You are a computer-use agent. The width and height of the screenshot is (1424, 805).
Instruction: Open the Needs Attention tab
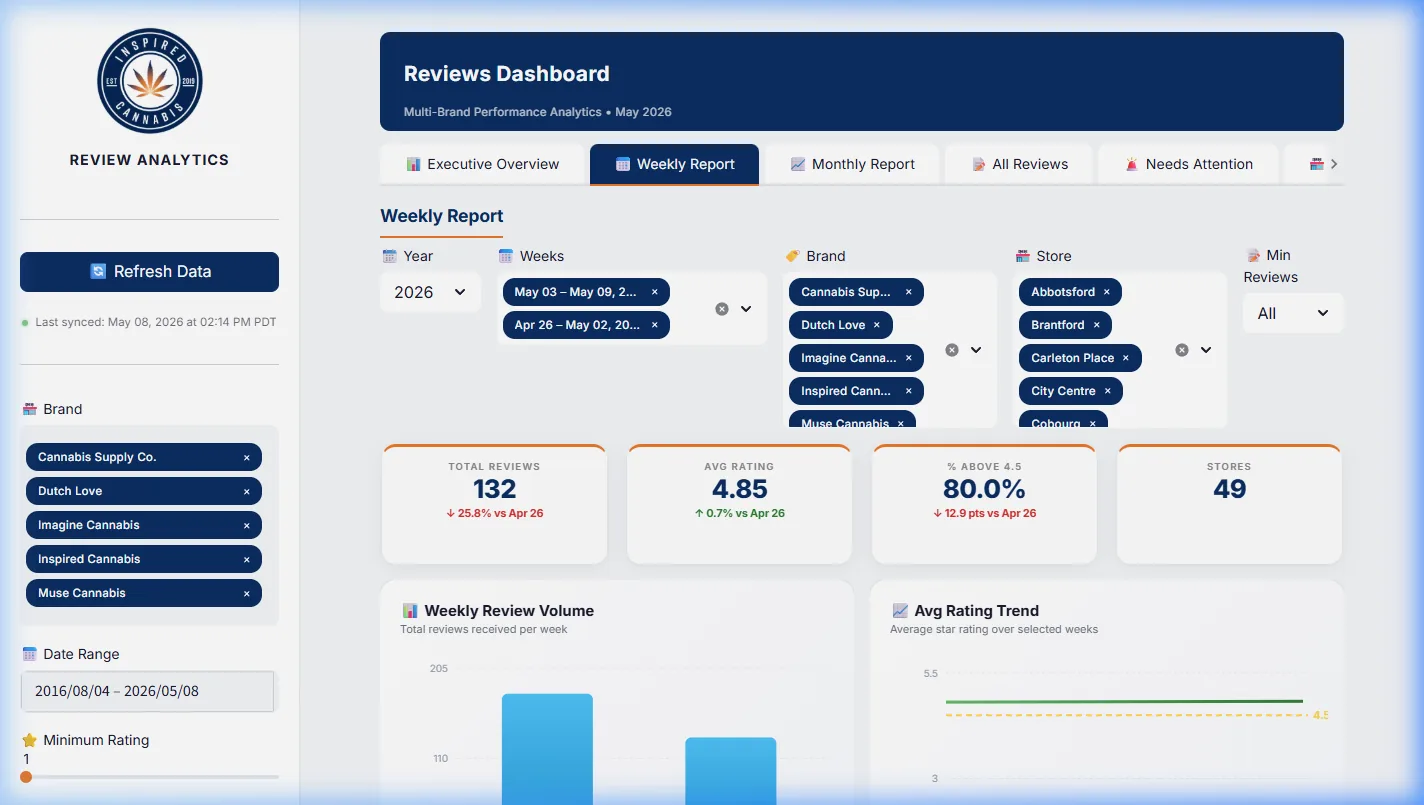[1189, 164]
